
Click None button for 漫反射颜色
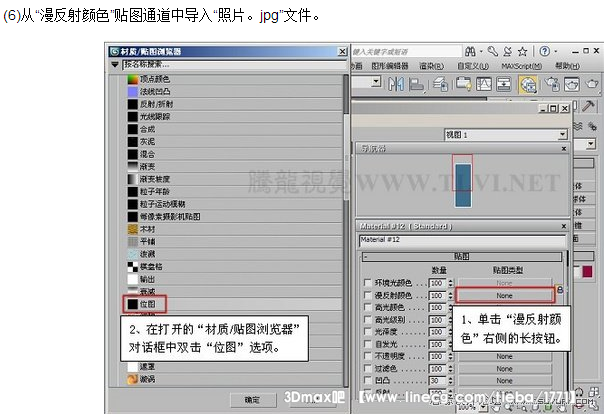[x=504, y=296]
